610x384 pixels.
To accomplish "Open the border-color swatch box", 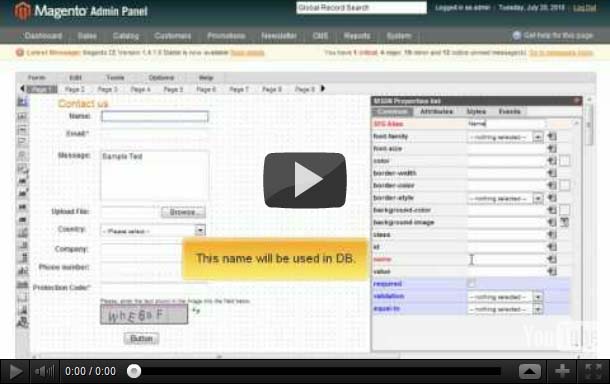I will [564, 185].
